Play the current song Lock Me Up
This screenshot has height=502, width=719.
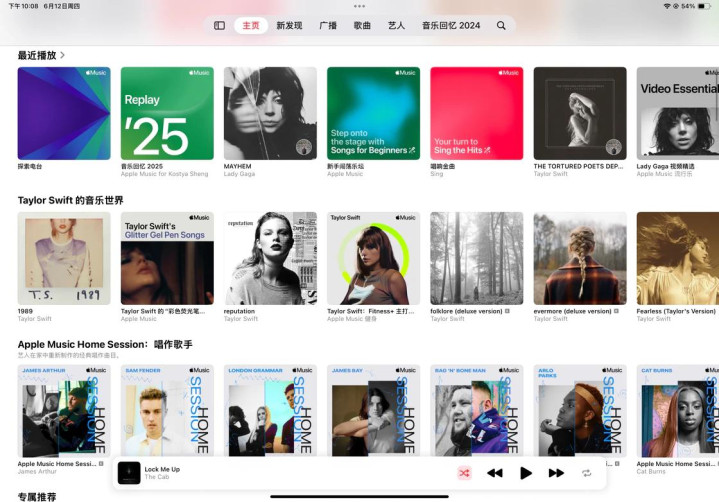point(525,473)
